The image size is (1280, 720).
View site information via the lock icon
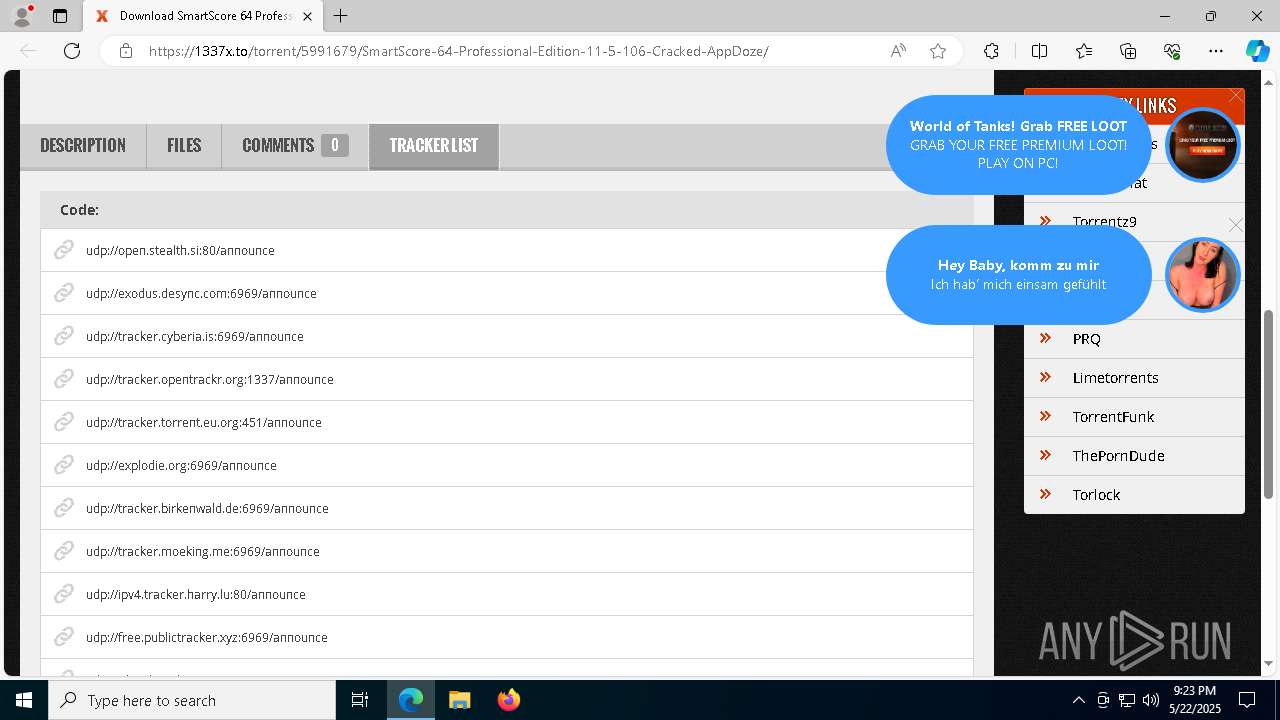[x=126, y=51]
